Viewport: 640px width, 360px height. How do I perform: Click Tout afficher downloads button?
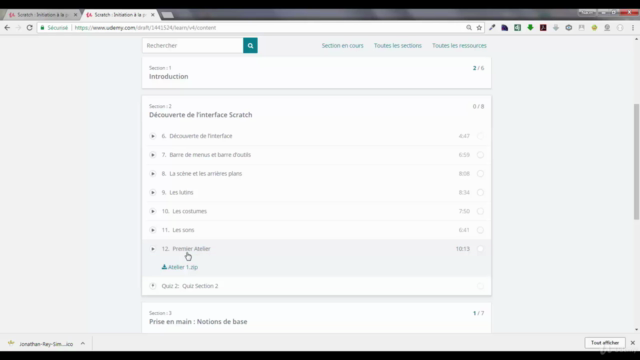[x=604, y=343]
